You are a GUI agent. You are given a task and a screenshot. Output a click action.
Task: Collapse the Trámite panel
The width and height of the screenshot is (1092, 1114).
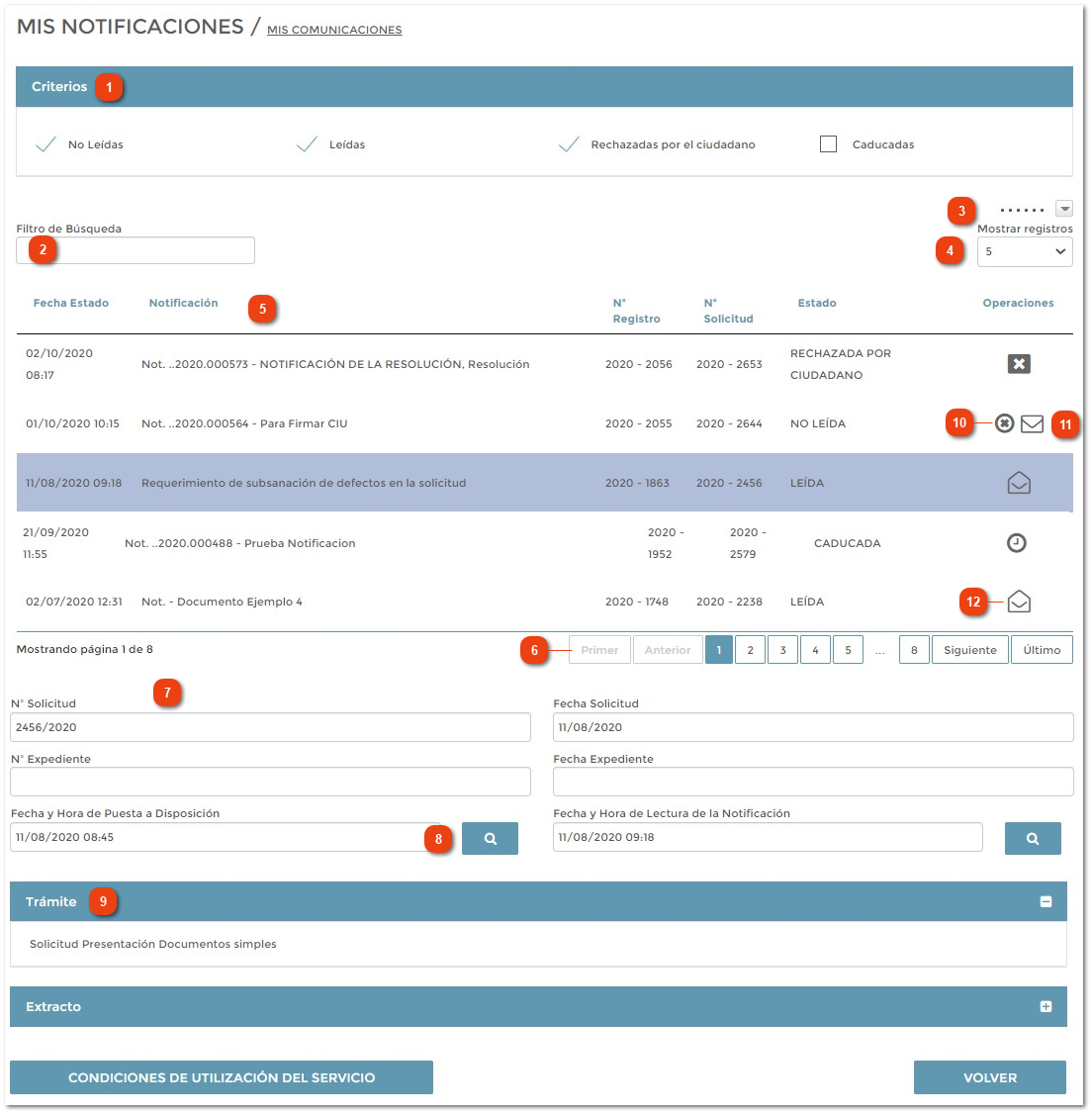(x=1045, y=901)
